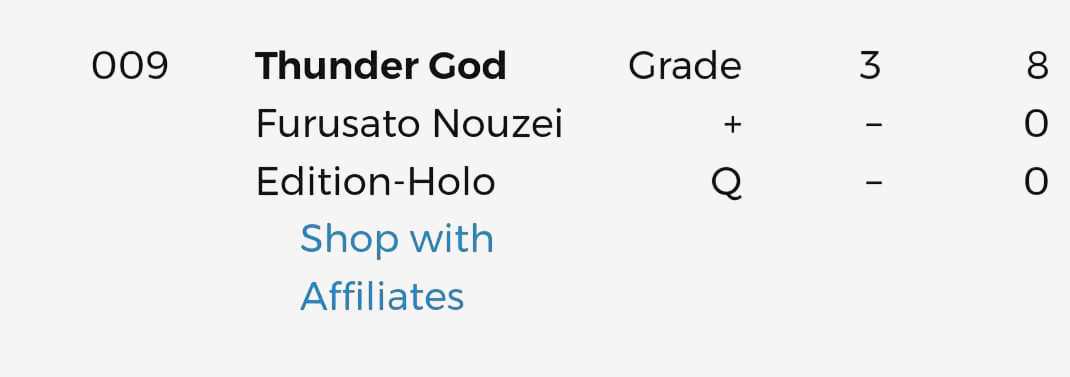The height and width of the screenshot is (377, 1070).
Task: Click the word Holo in the edition text
Action: (x=452, y=182)
